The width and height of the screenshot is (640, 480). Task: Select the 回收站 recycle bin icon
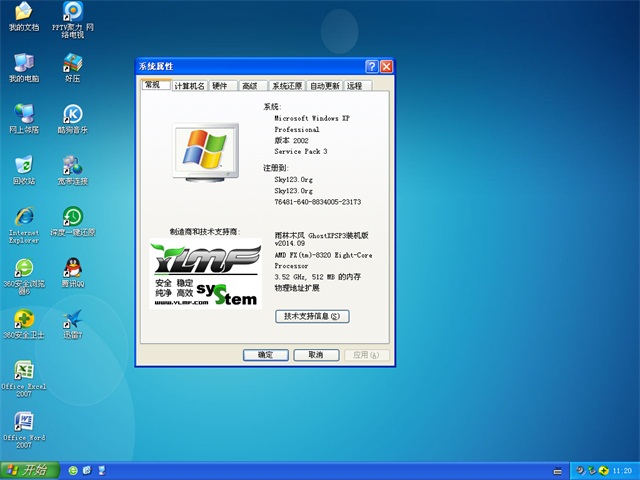coord(24,165)
